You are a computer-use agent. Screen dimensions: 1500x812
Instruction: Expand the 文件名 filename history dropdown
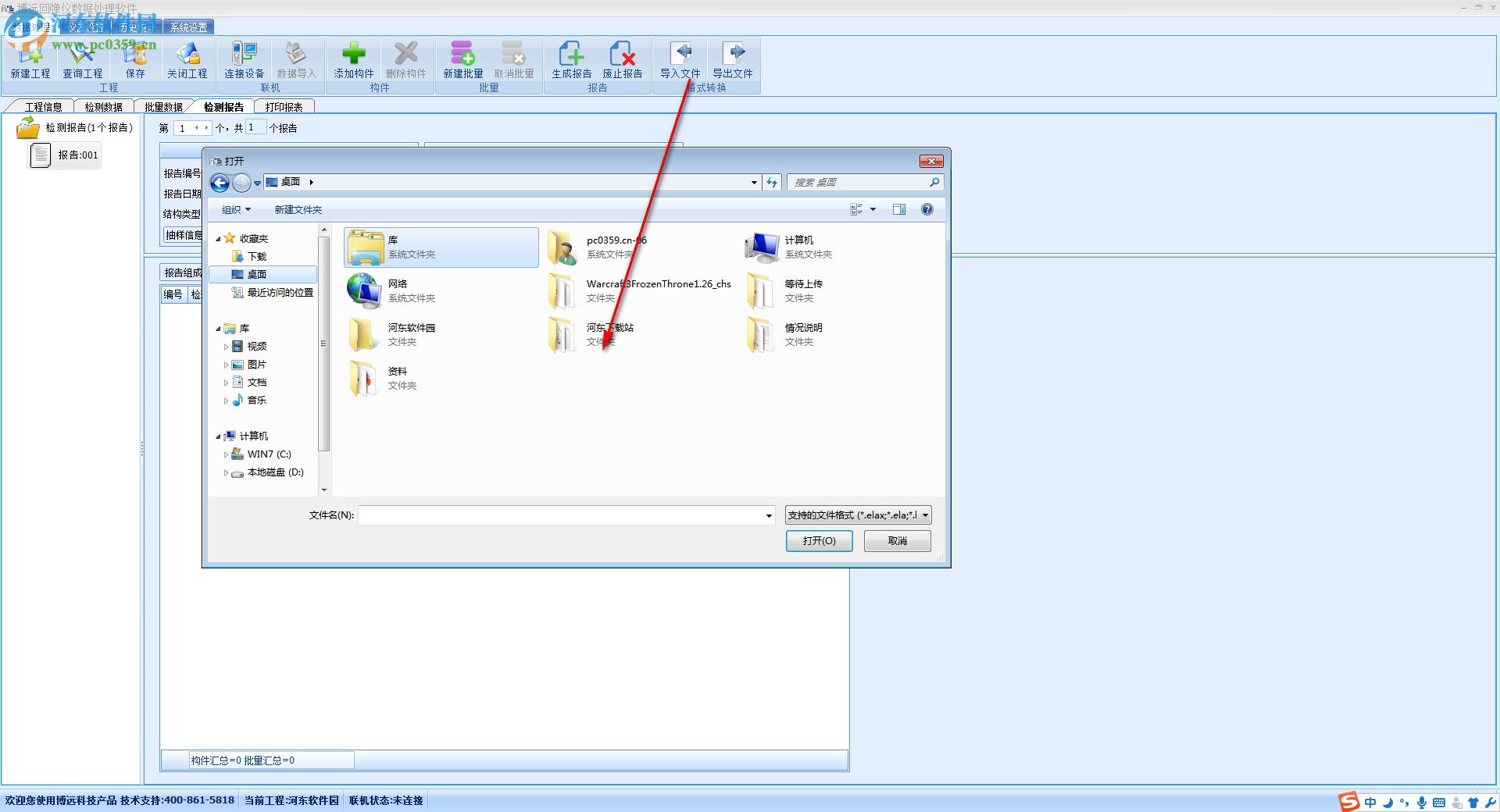pos(769,515)
